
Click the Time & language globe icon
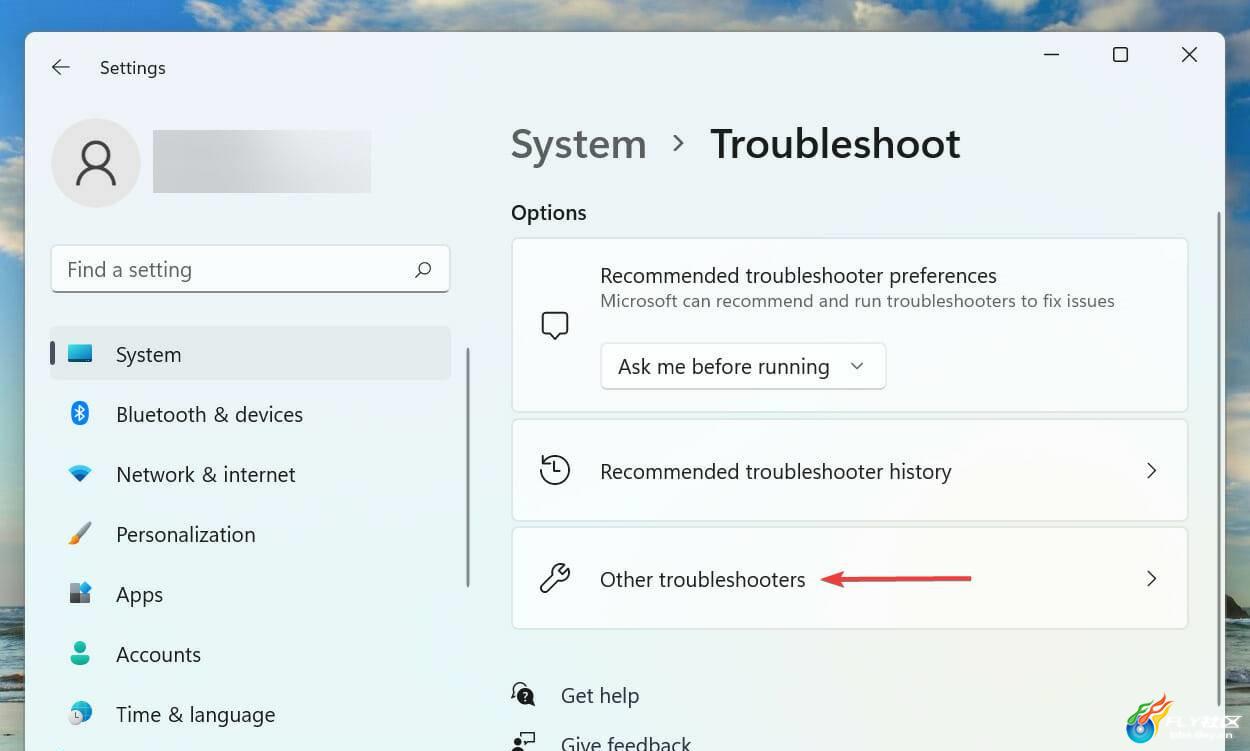(80, 713)
